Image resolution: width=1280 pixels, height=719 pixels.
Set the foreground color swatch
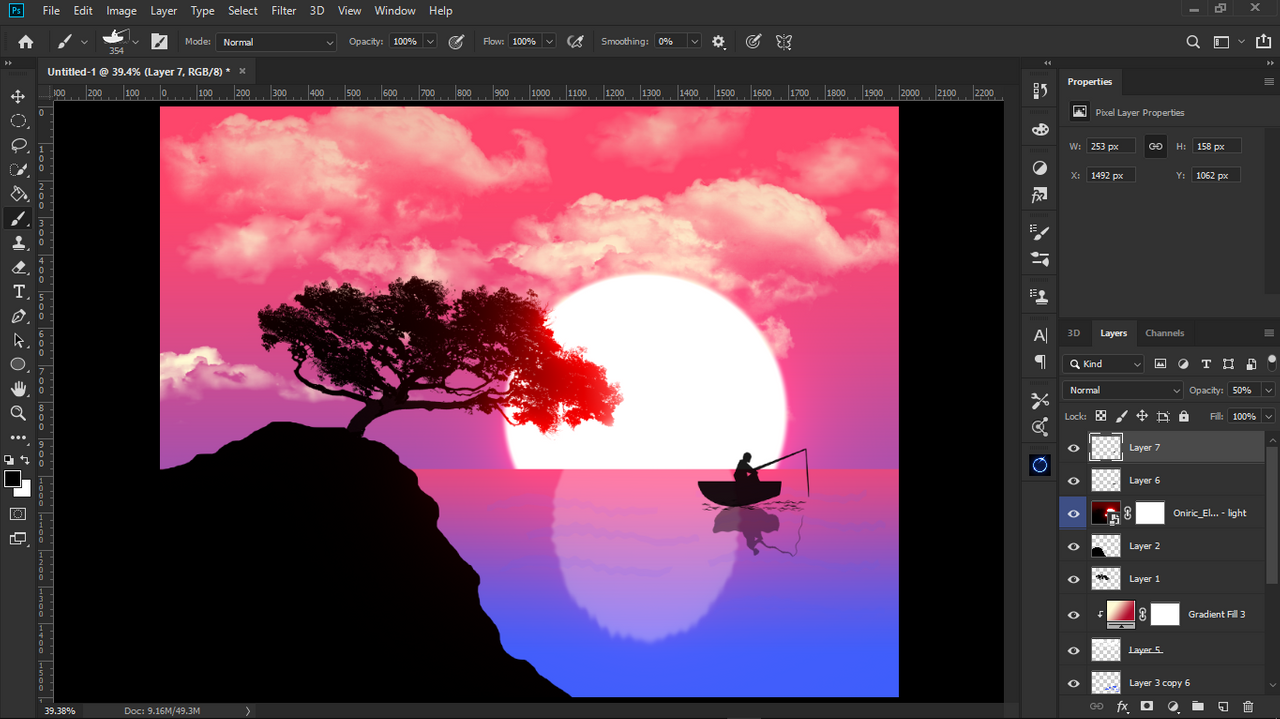point(12,479)
